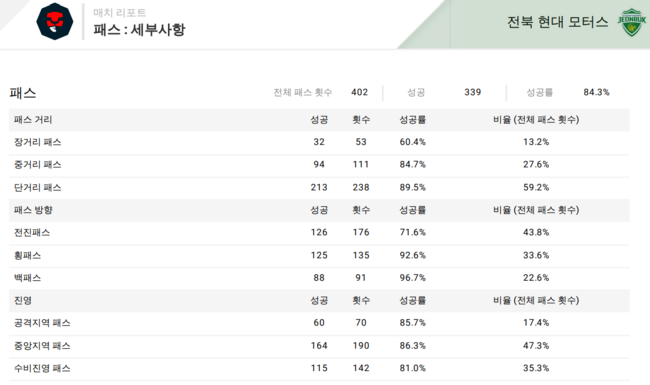Click the 중거리 패스 row label
This screenshot has height=385, width=650.
click(x=38, y=165)
